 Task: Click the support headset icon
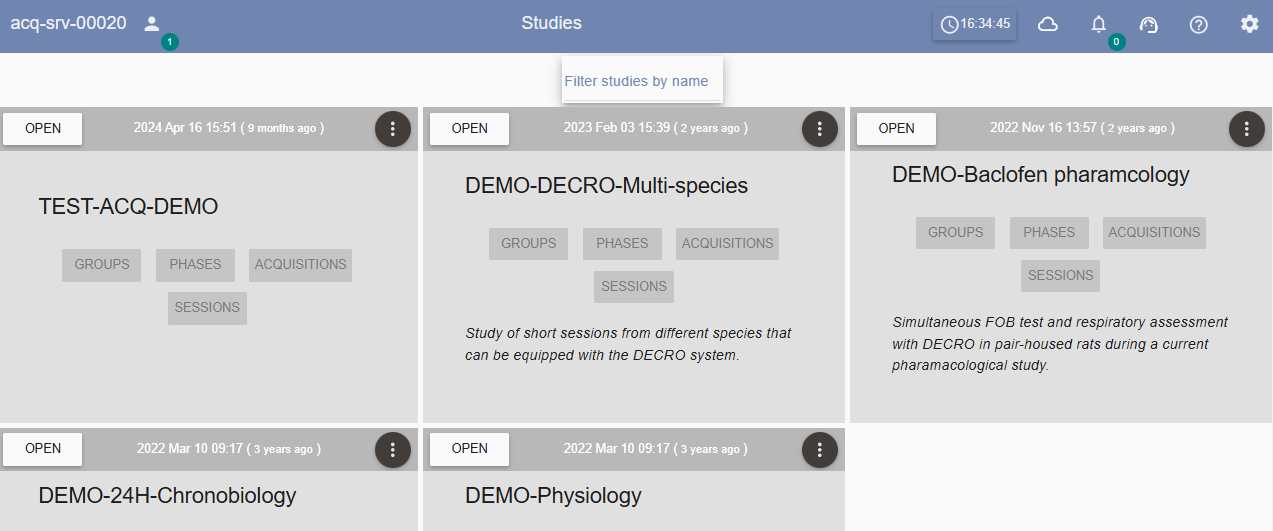point(1149,24)
